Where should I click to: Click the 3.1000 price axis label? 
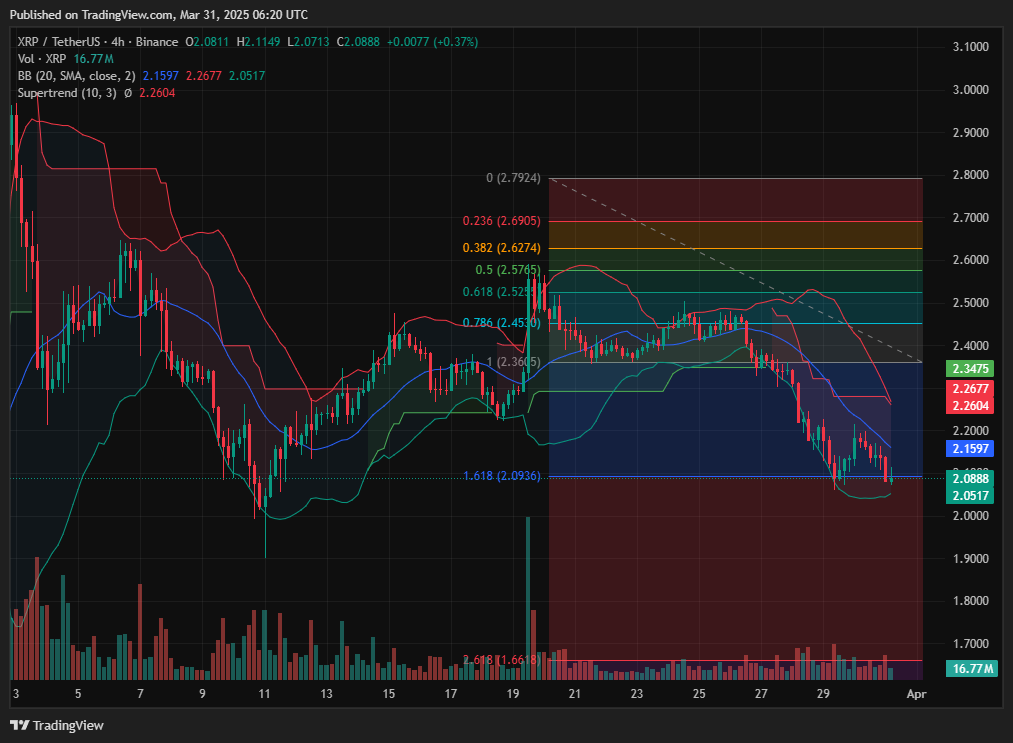972,47
